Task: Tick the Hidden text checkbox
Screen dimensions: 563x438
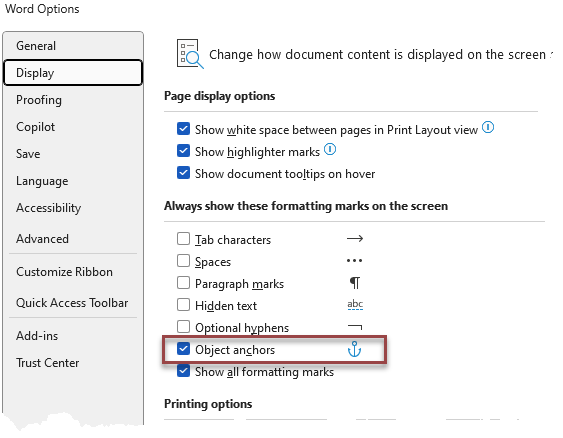Action: point(183,305)
